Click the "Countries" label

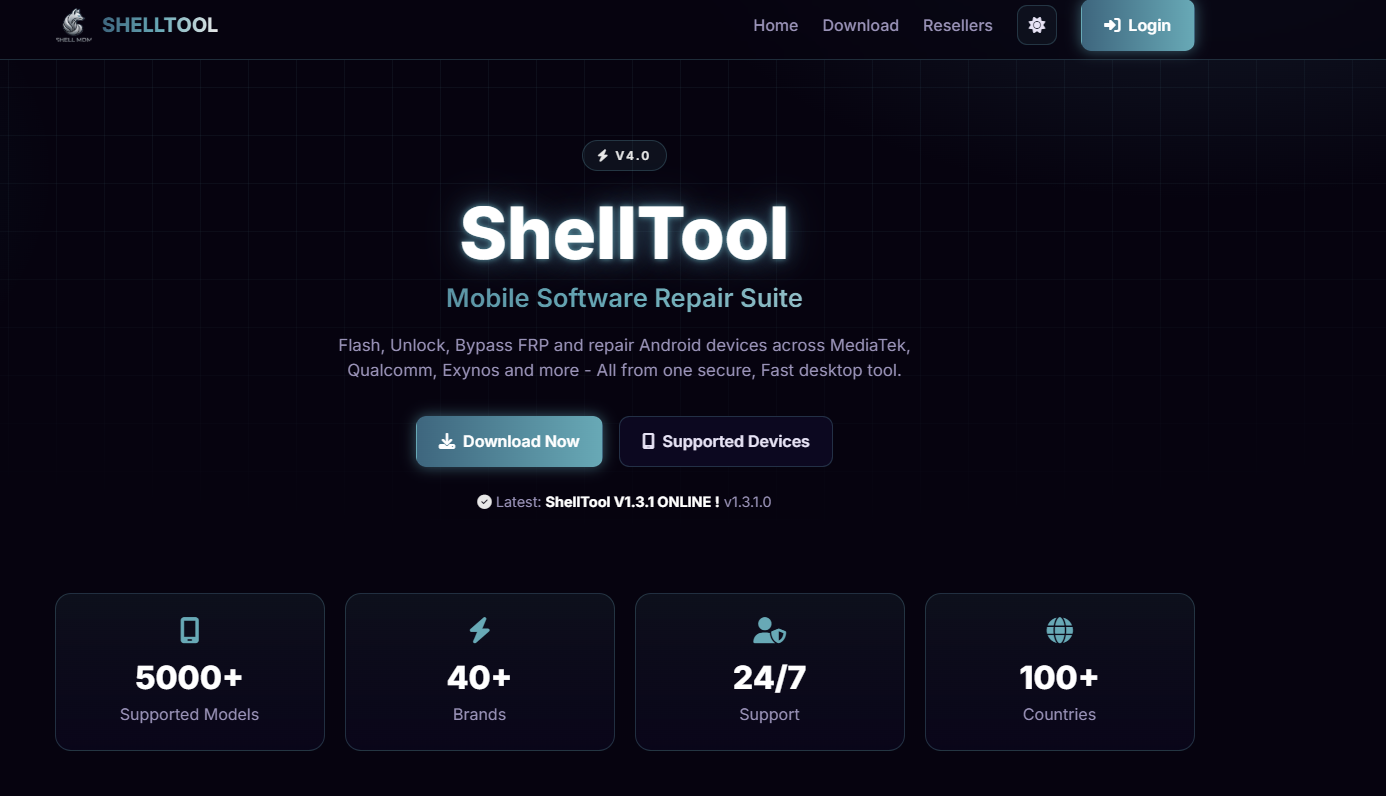pos(1059,714)
